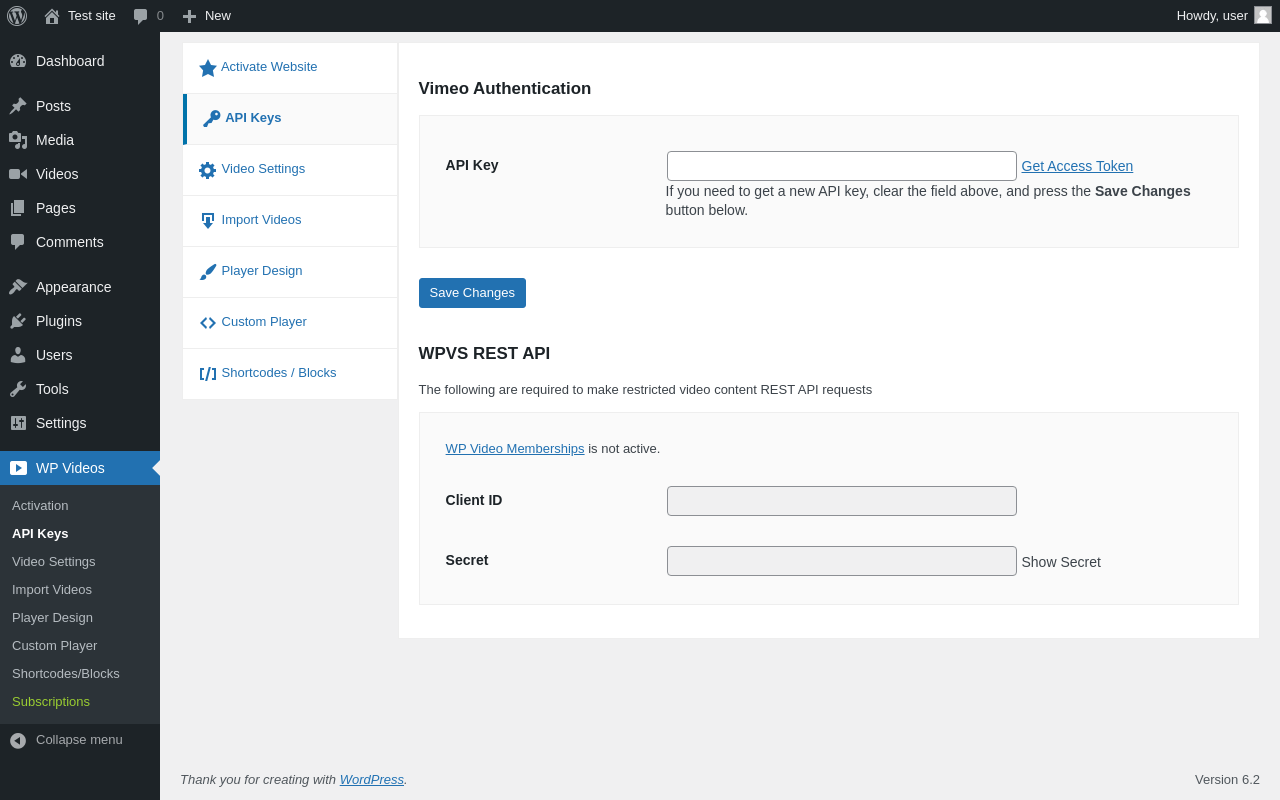Click the Player Design brush icon
Viewport: 1280px width, 800px height.
[x=208, y=272]
